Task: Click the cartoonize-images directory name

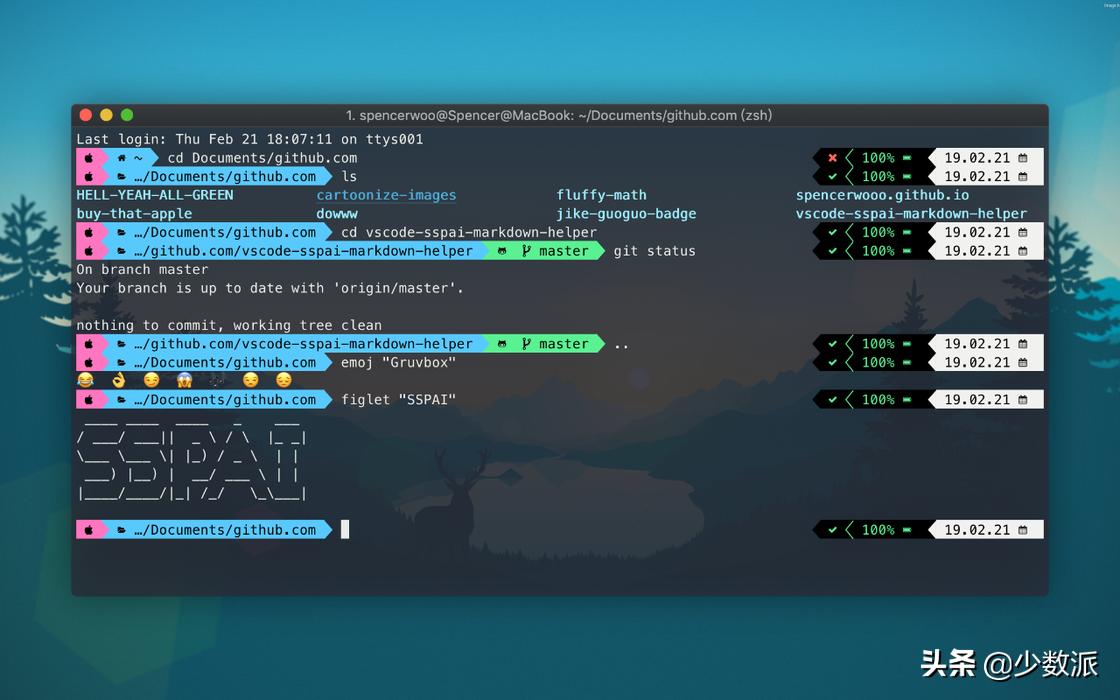Action: 386,195
